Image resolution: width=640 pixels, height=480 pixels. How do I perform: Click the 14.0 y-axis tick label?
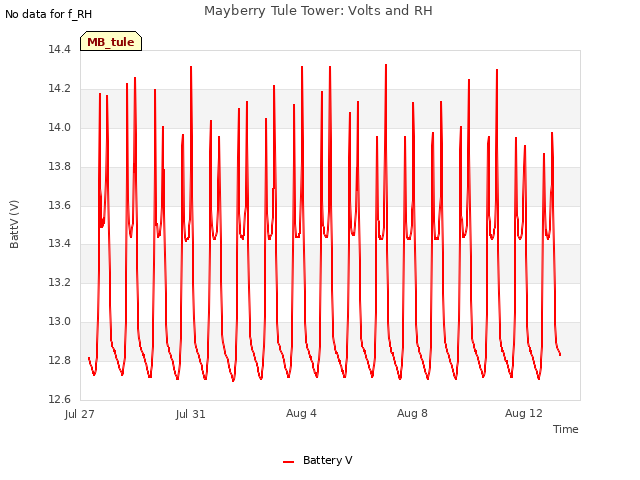pyautogui.click(x=60, y=127)
